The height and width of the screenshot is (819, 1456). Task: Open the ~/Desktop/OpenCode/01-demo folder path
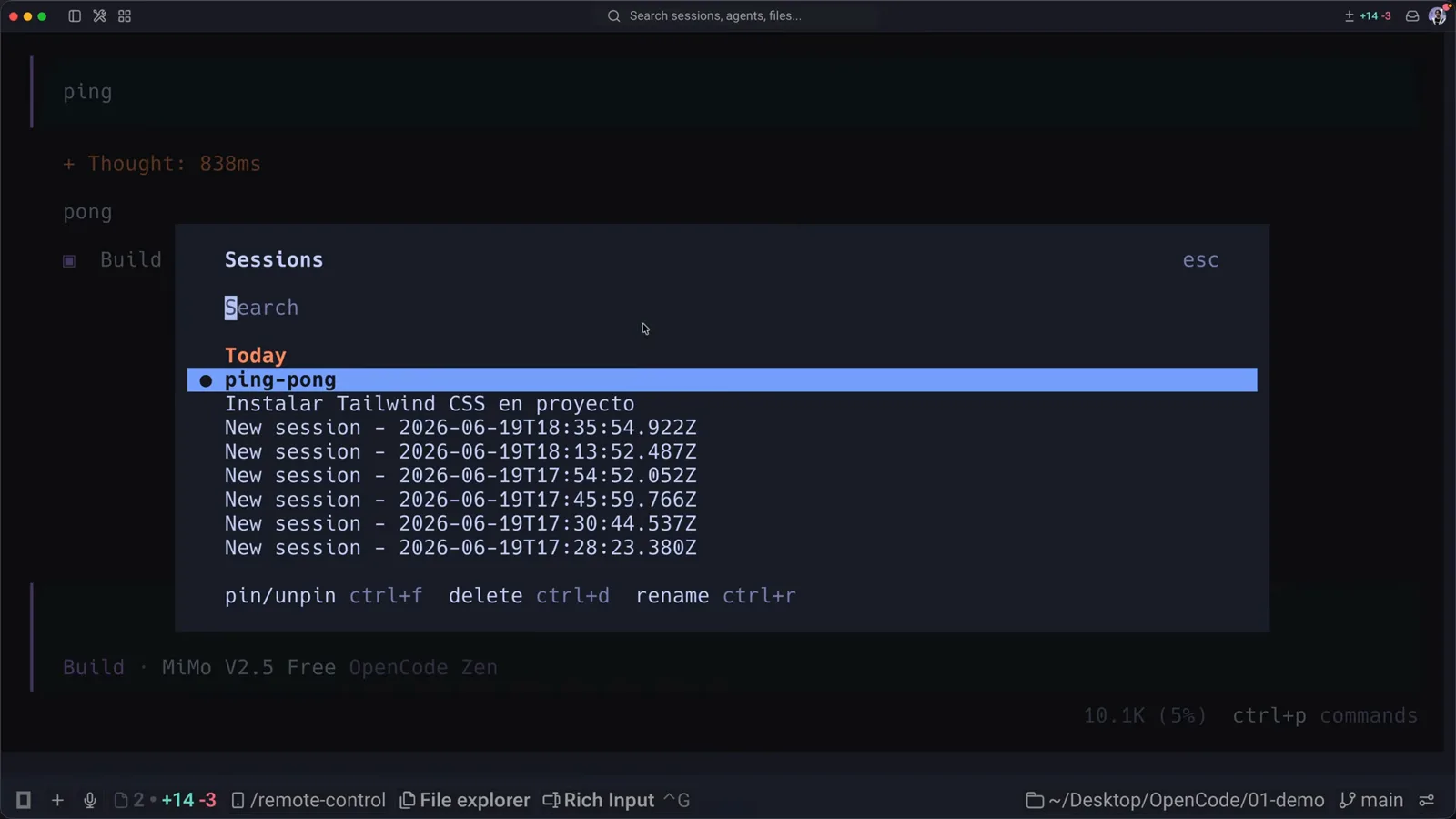tap(1176, 800)
